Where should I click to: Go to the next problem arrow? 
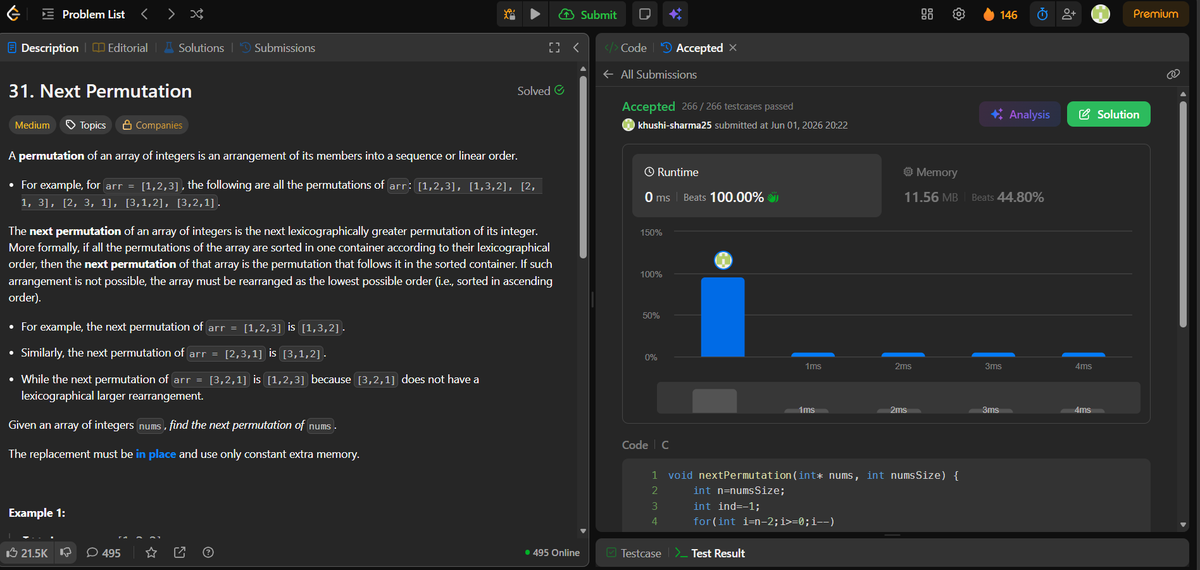click(170, 14)
